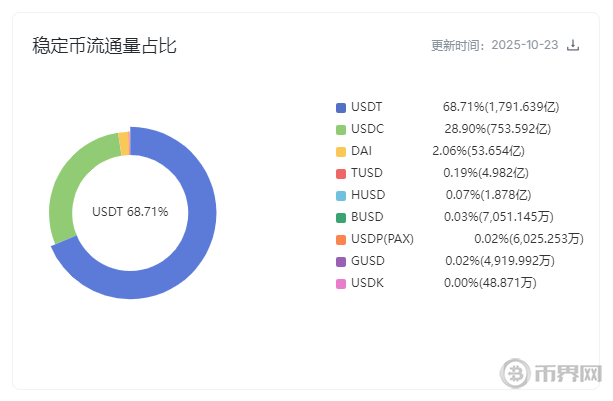Toggle the TUSD series via its legend name

[367, 173]
